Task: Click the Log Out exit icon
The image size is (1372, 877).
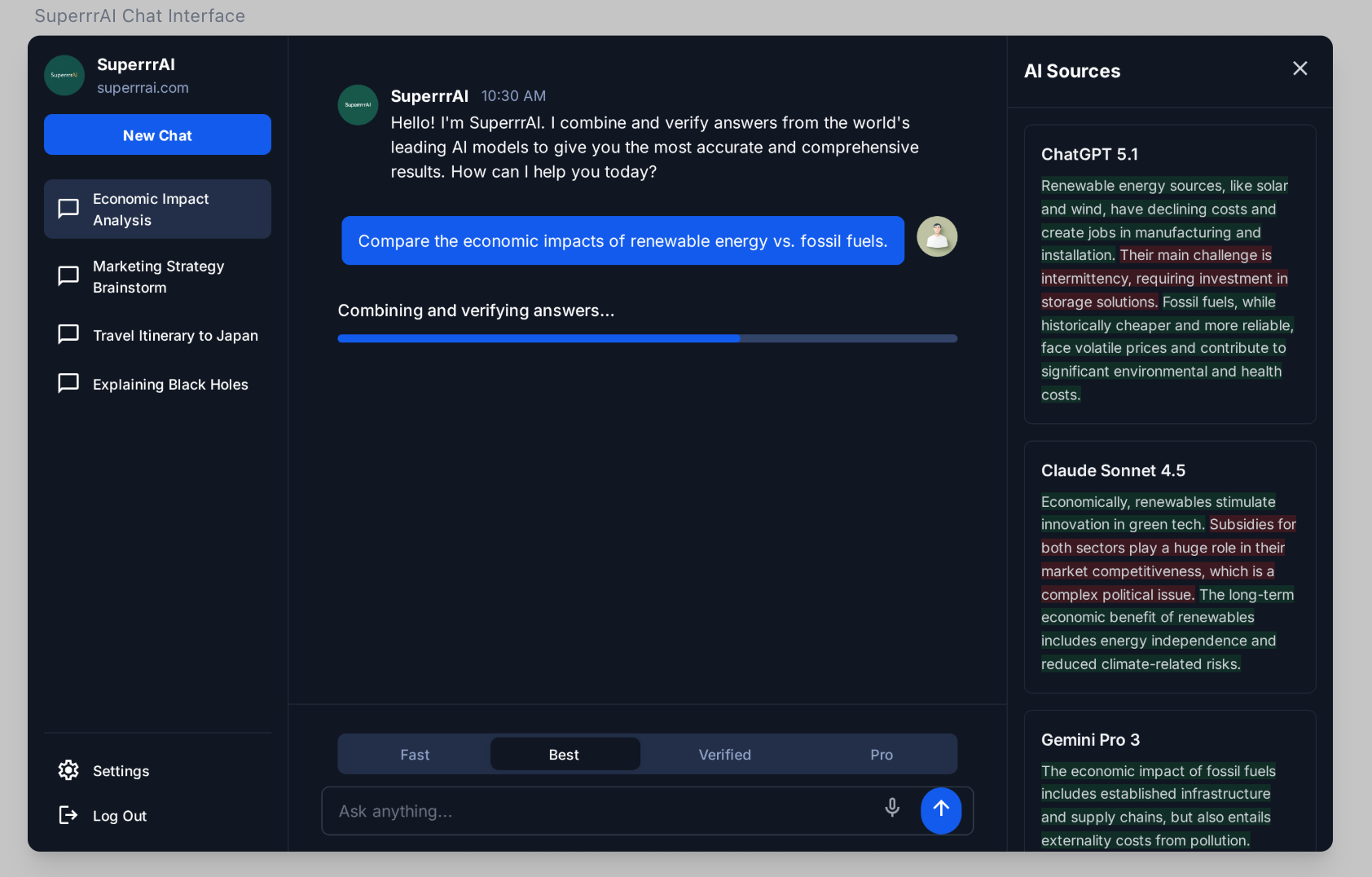Action: click(68, 815)
